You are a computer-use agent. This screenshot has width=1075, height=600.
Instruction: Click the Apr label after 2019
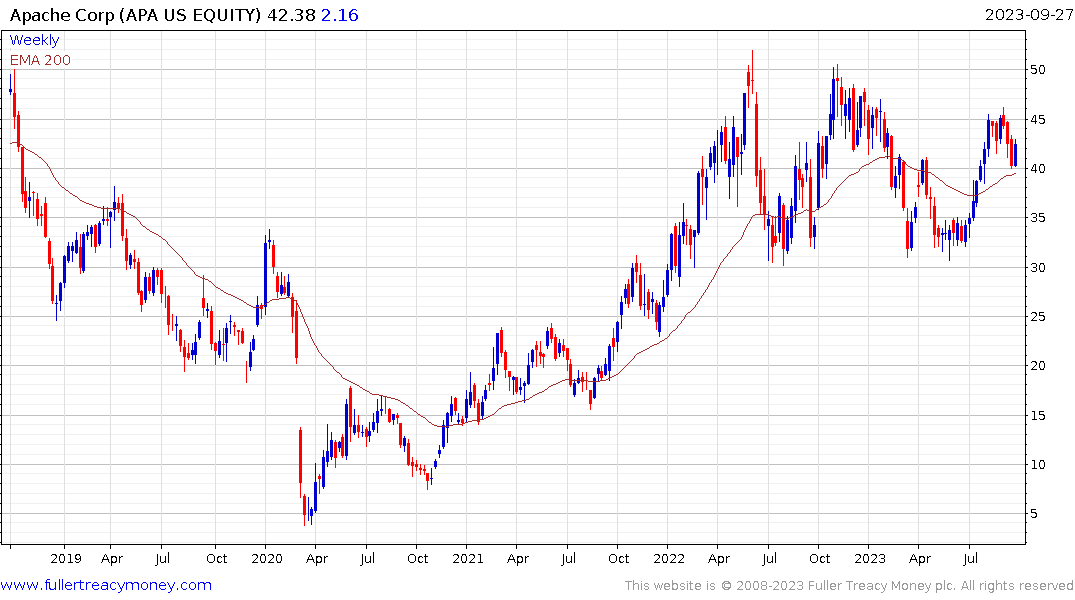(x=112, y=559)
